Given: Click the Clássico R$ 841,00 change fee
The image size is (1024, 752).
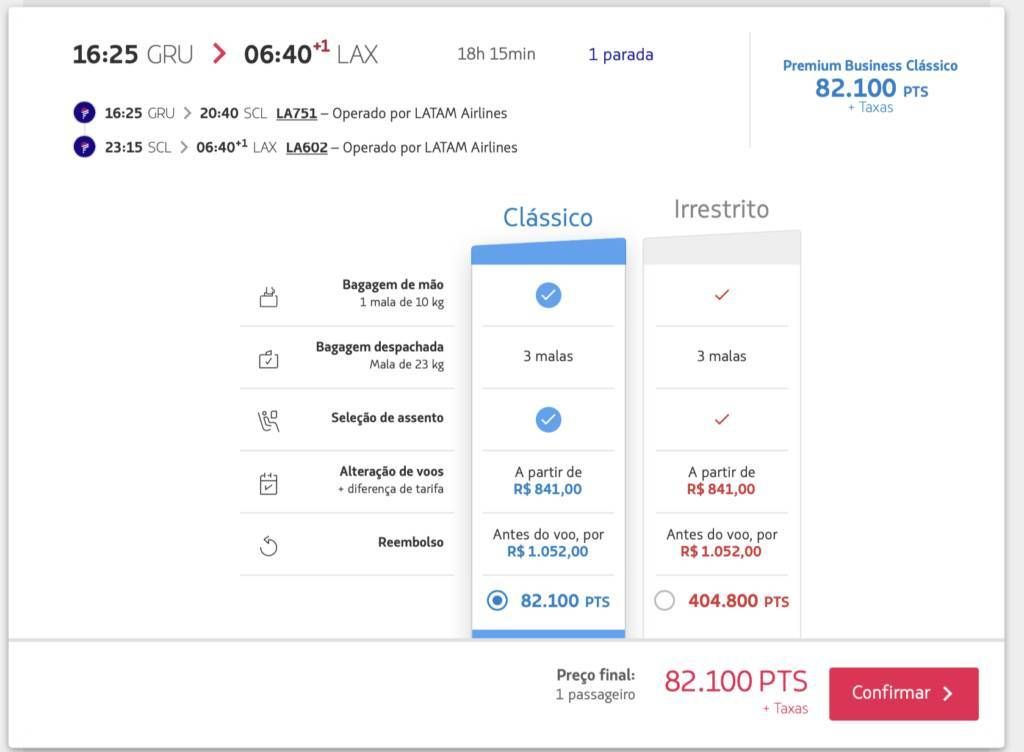Looking at the screenshot, I should tap(547, 489).
